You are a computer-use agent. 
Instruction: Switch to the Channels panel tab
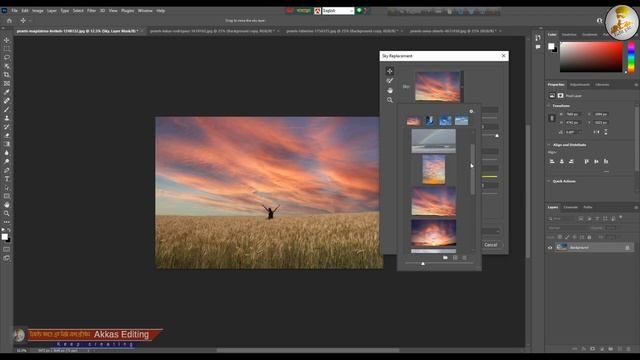(571, 207)
